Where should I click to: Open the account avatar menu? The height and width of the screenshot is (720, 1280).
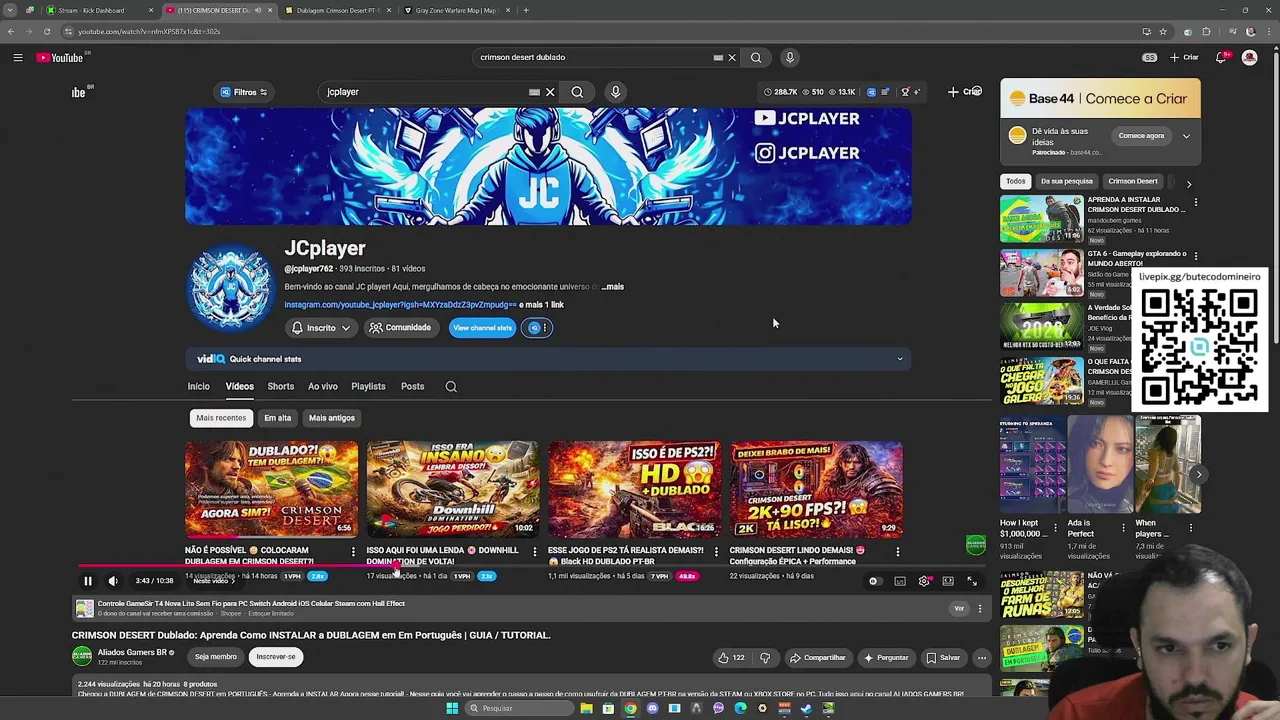pyautogui.click(x=1249, y=58)
